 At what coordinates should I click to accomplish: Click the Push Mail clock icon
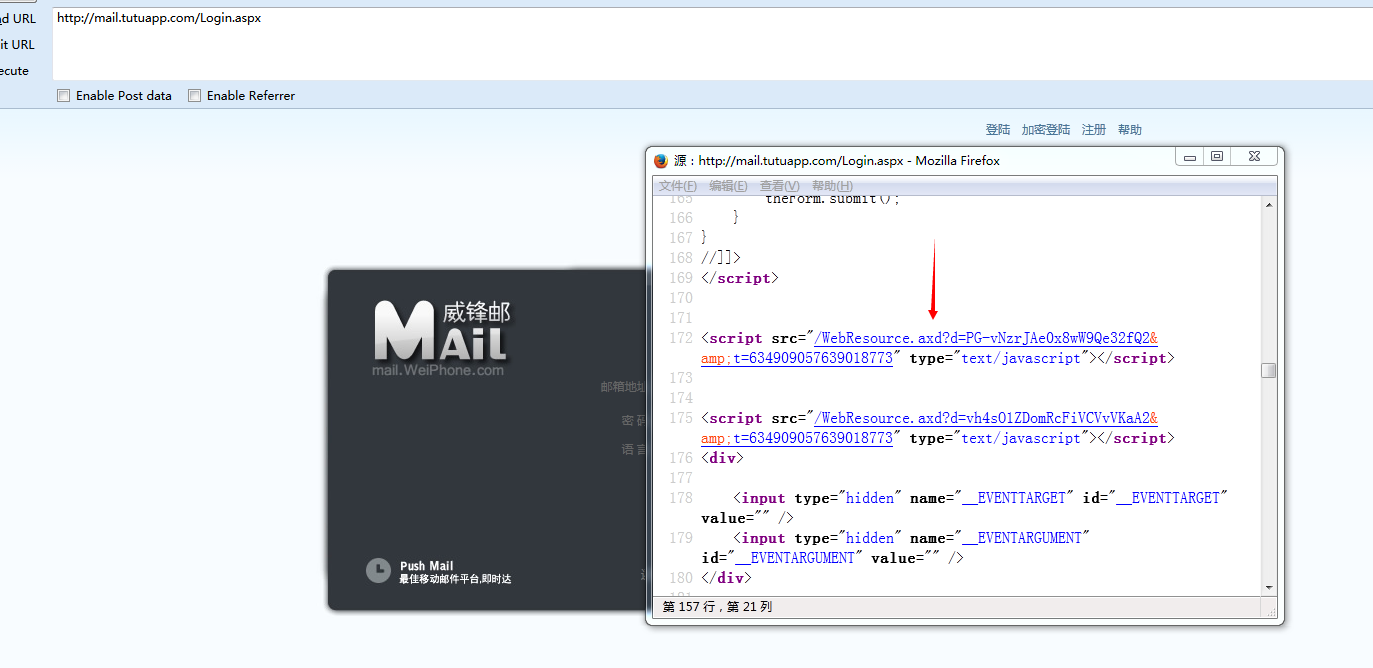pos(378,570)
